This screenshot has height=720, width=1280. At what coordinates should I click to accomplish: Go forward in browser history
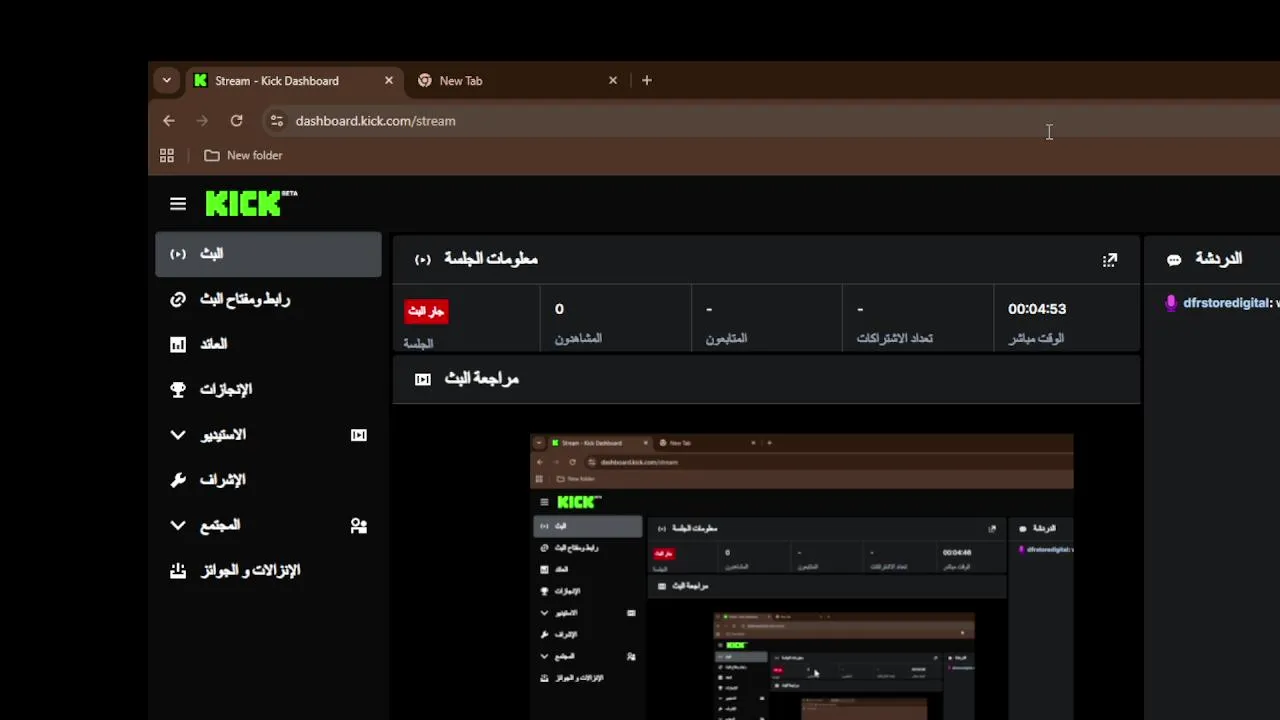pyautogui.click(x=202, y=121)
